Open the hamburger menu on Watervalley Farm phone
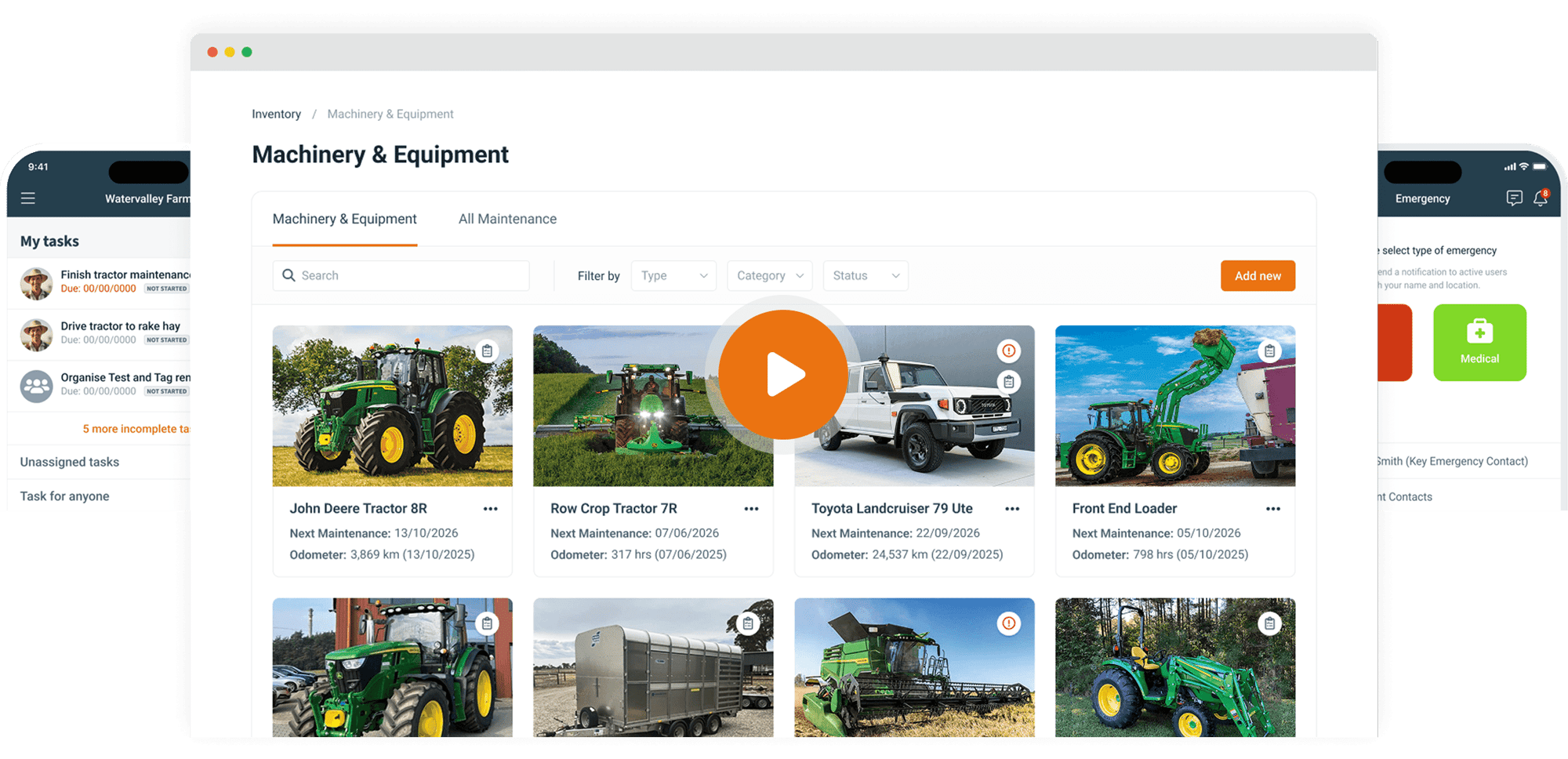This screenshot has width=1568, height=759. (x=28, y=198)
